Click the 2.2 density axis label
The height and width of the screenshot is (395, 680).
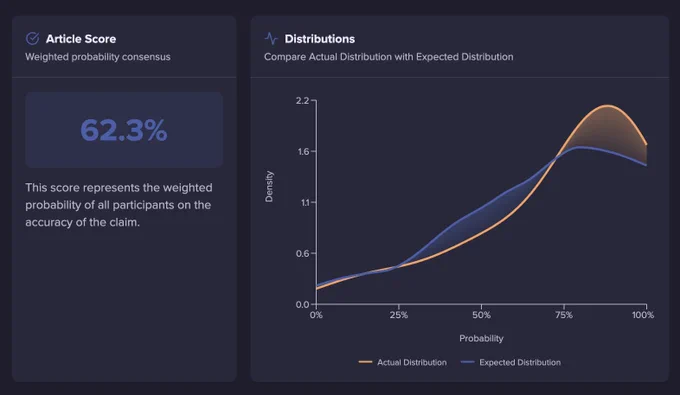(x=302, y=101)
